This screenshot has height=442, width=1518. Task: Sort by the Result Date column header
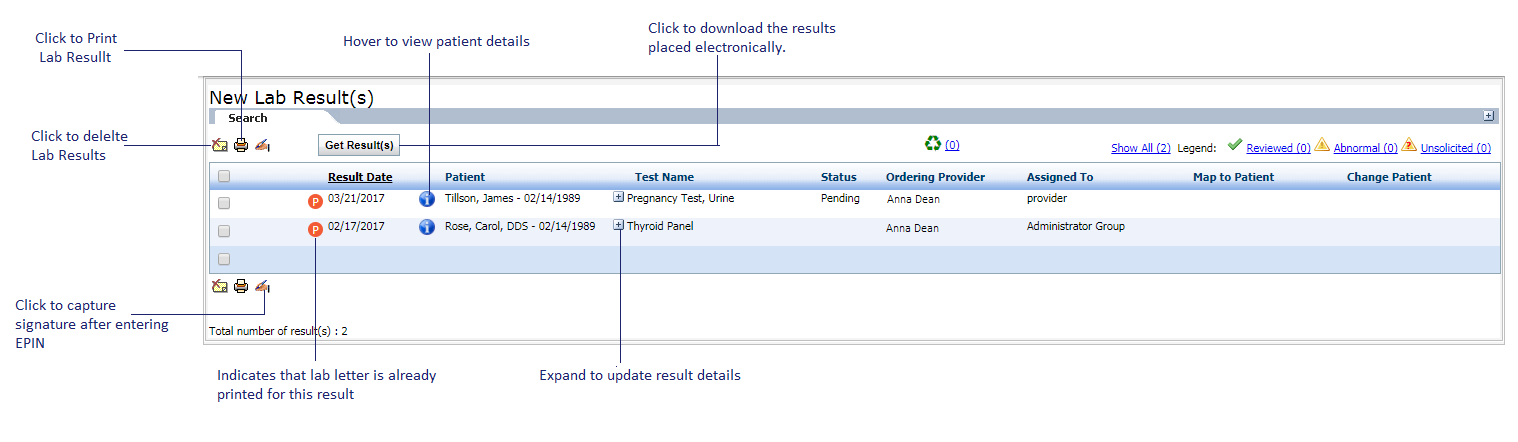pos(360,177)
